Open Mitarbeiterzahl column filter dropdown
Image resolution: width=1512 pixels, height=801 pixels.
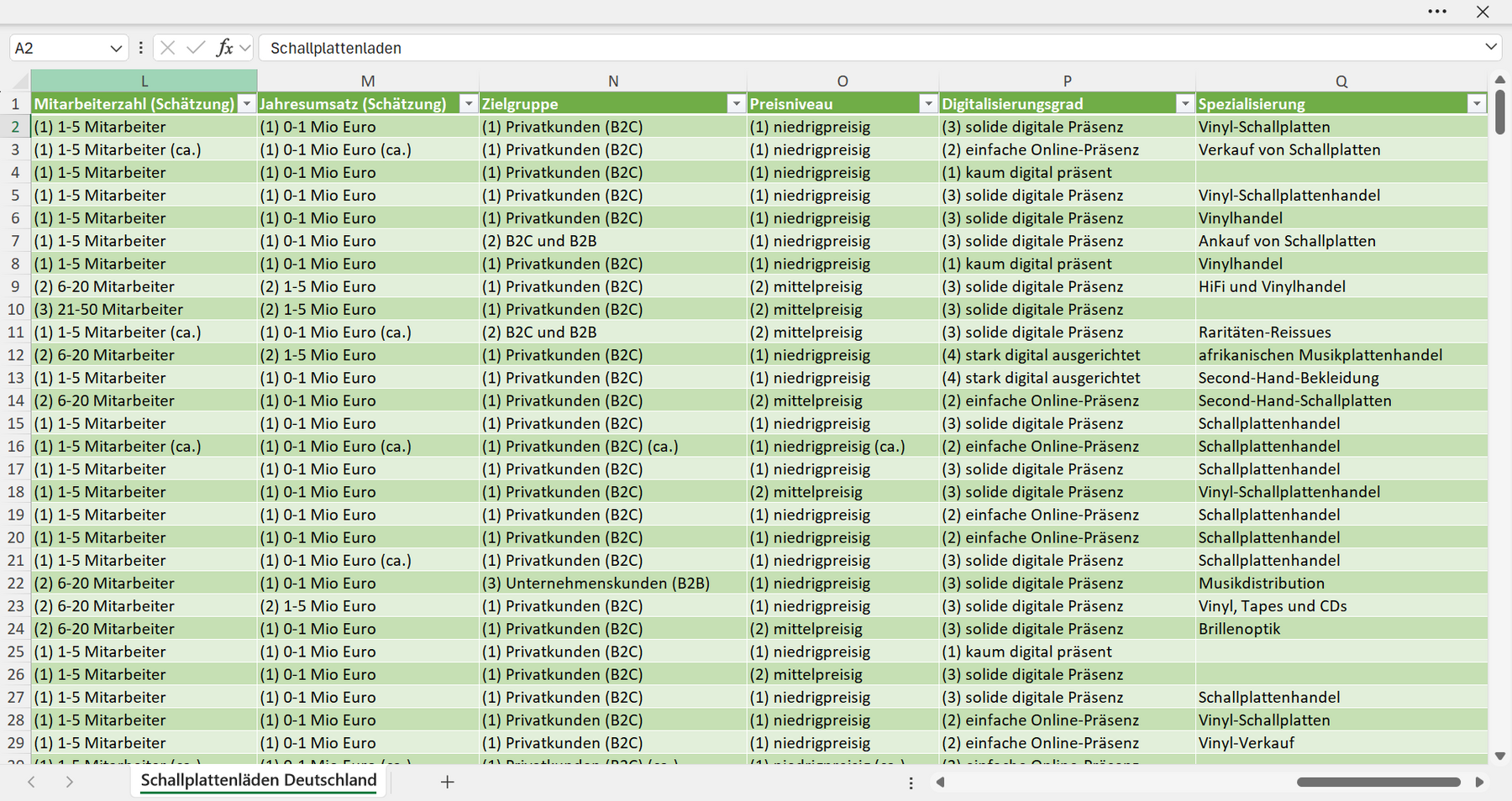[246, 104]
